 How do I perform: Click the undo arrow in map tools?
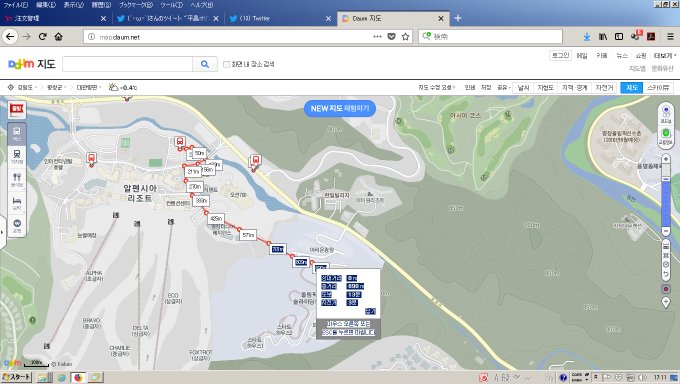coord(666,274)
